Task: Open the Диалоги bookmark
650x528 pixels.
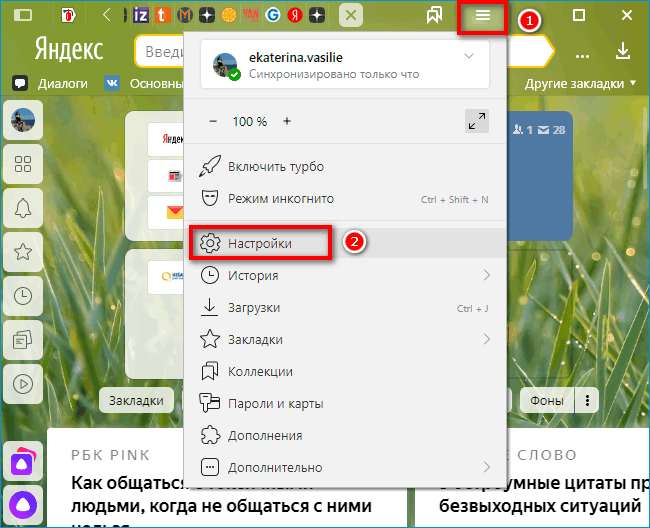Action: click(x=50, y=83)
